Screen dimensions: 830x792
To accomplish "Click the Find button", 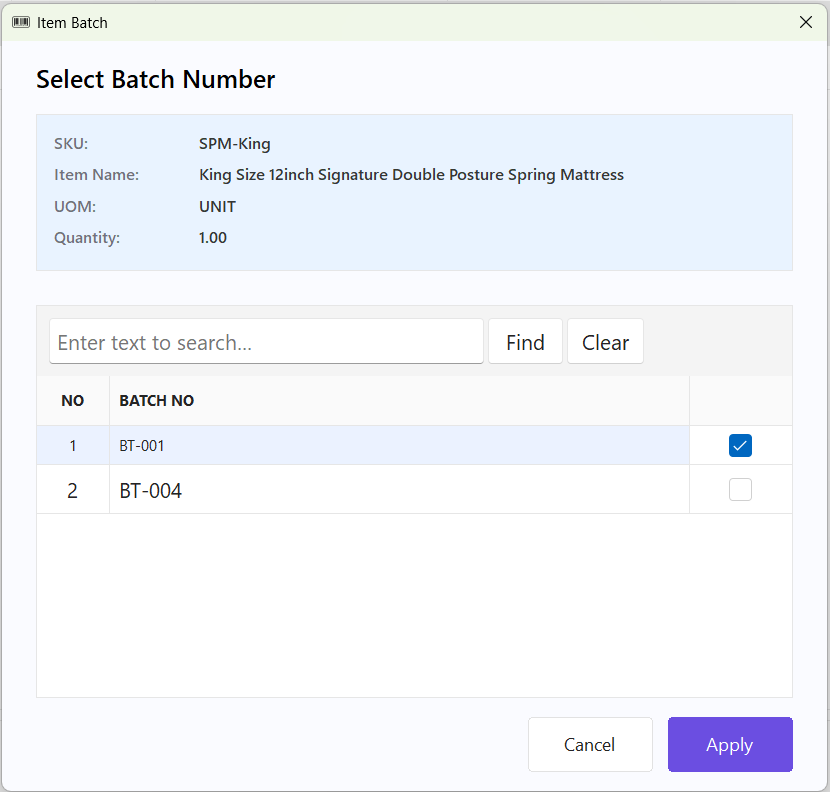I will pos(525,341).
